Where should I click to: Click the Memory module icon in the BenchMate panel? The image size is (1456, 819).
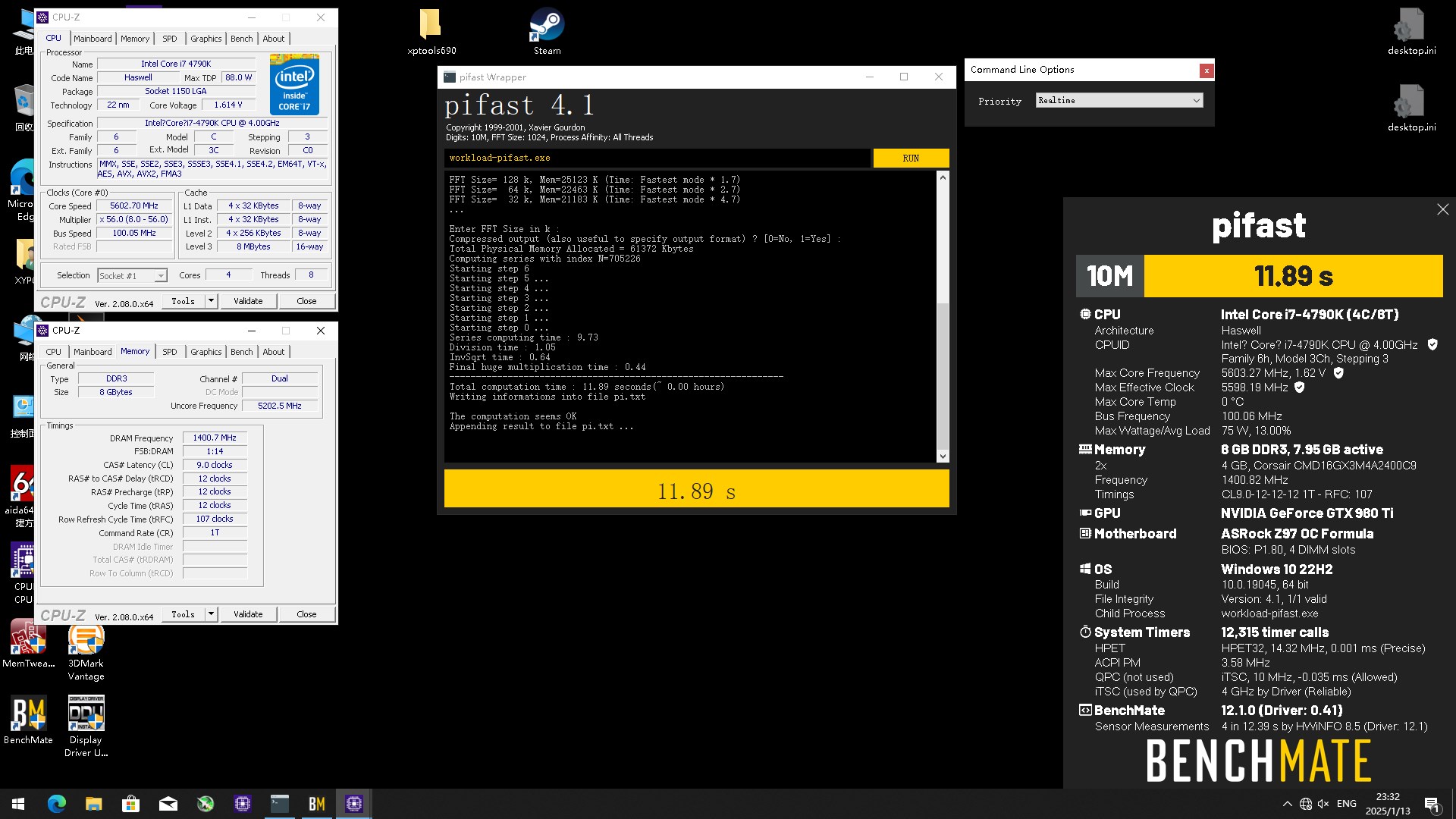click(1085, 449)
